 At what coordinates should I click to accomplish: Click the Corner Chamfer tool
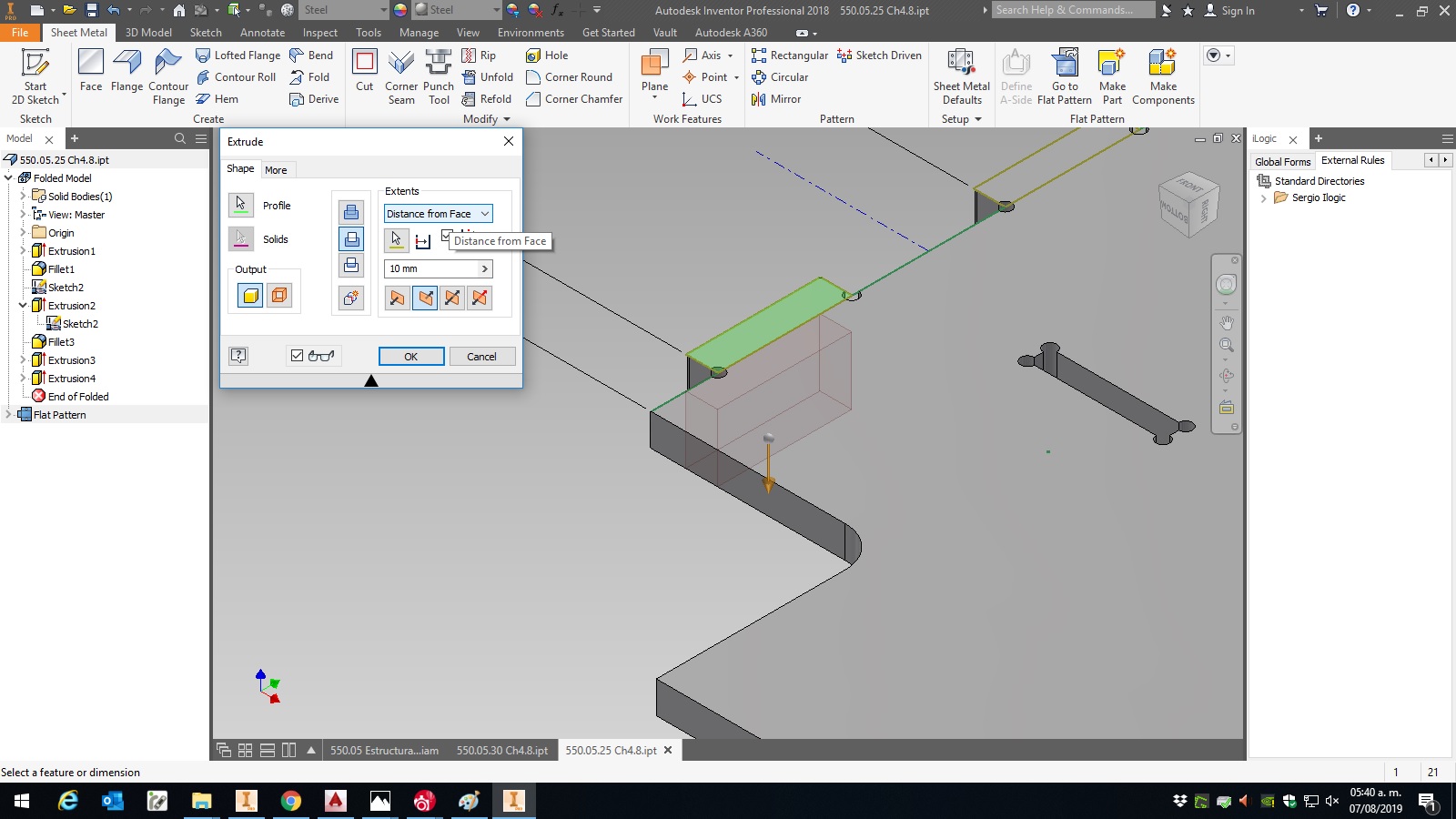[573, 99]
